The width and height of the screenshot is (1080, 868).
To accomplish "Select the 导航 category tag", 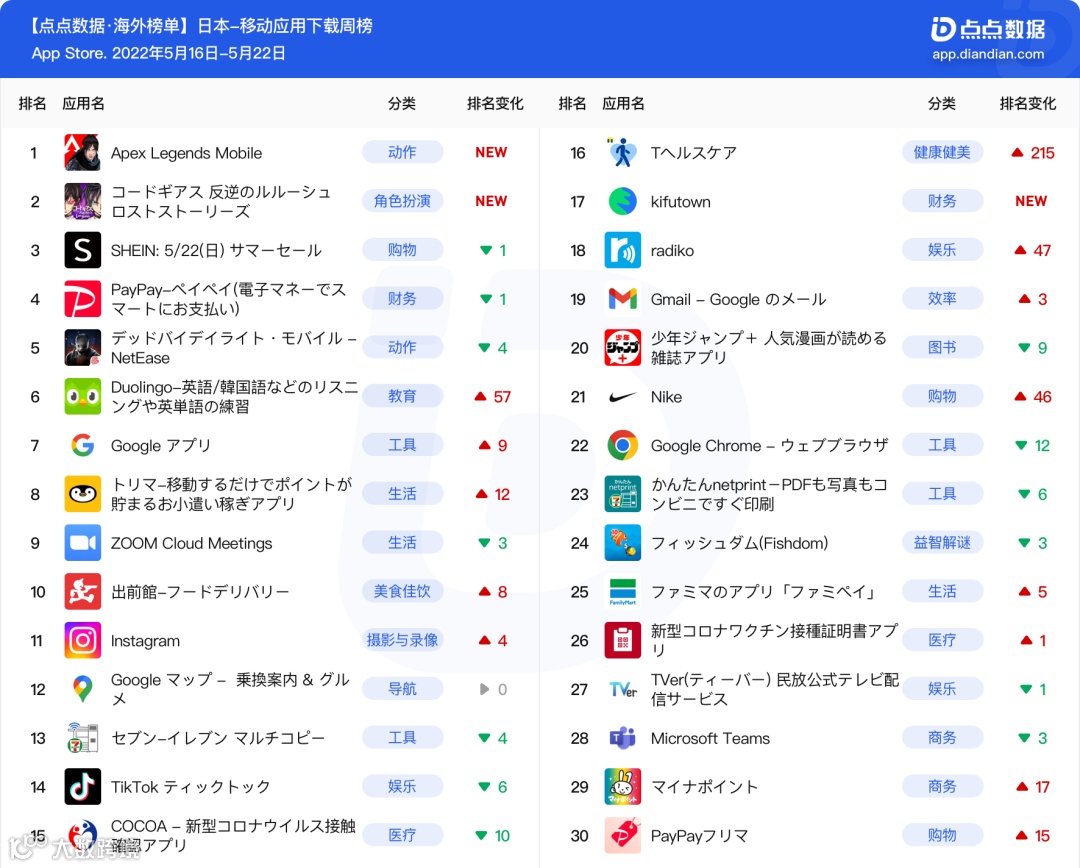I will tap(402, 689).
